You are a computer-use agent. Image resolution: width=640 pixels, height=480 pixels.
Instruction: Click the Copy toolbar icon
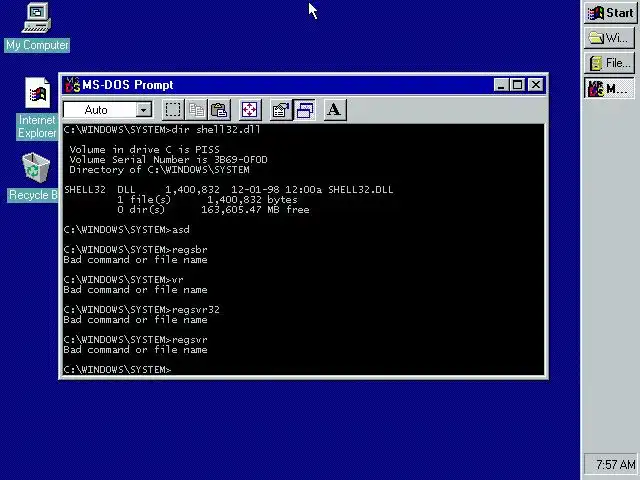click(x=196, y=110)
